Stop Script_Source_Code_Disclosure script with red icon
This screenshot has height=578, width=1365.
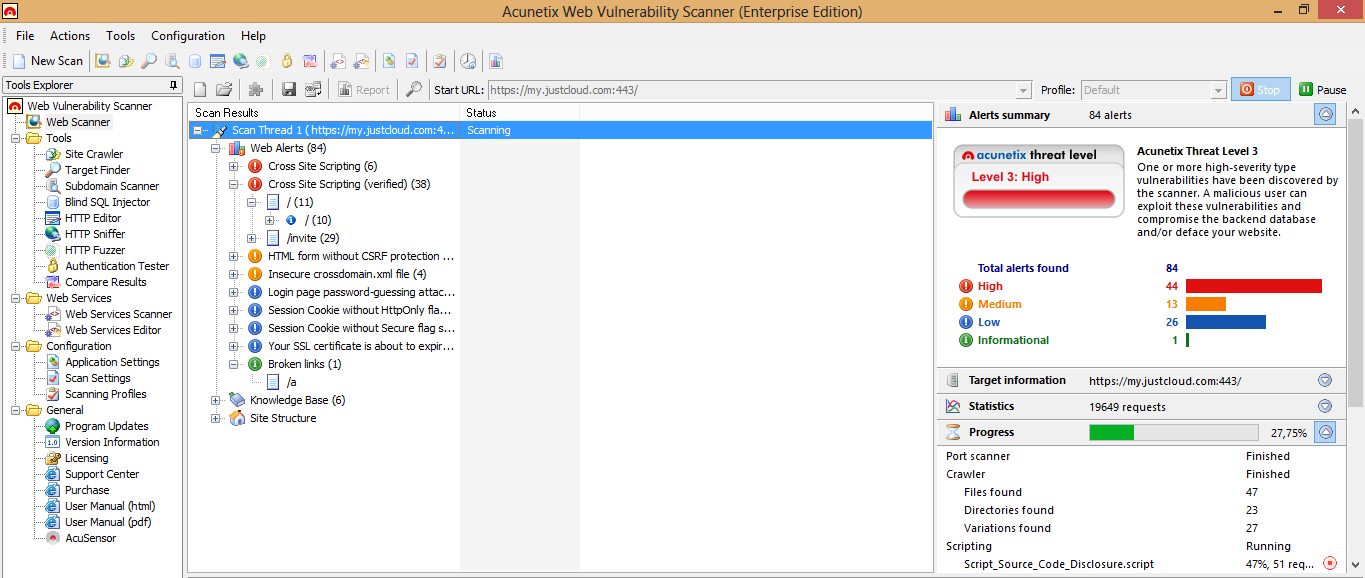coord(1330,564)
